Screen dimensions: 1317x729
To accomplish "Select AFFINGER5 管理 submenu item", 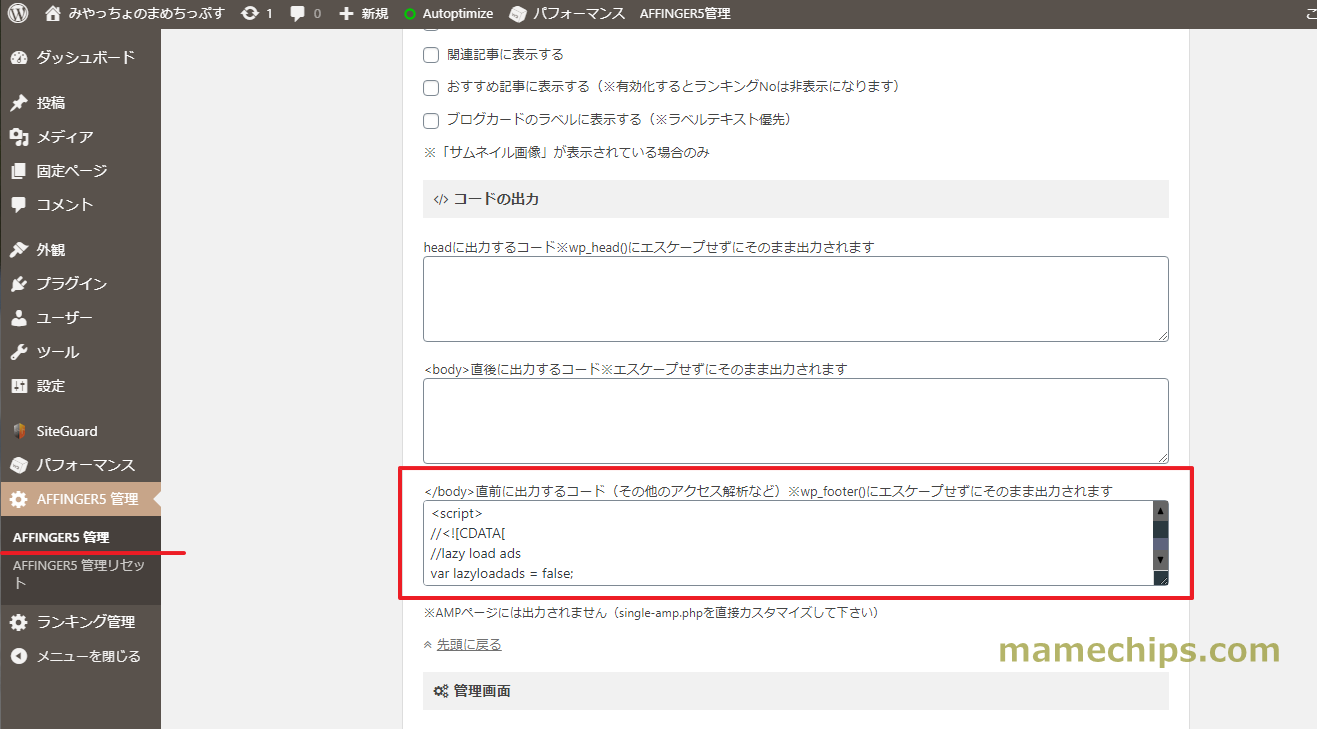I will (x=61, y=537).
